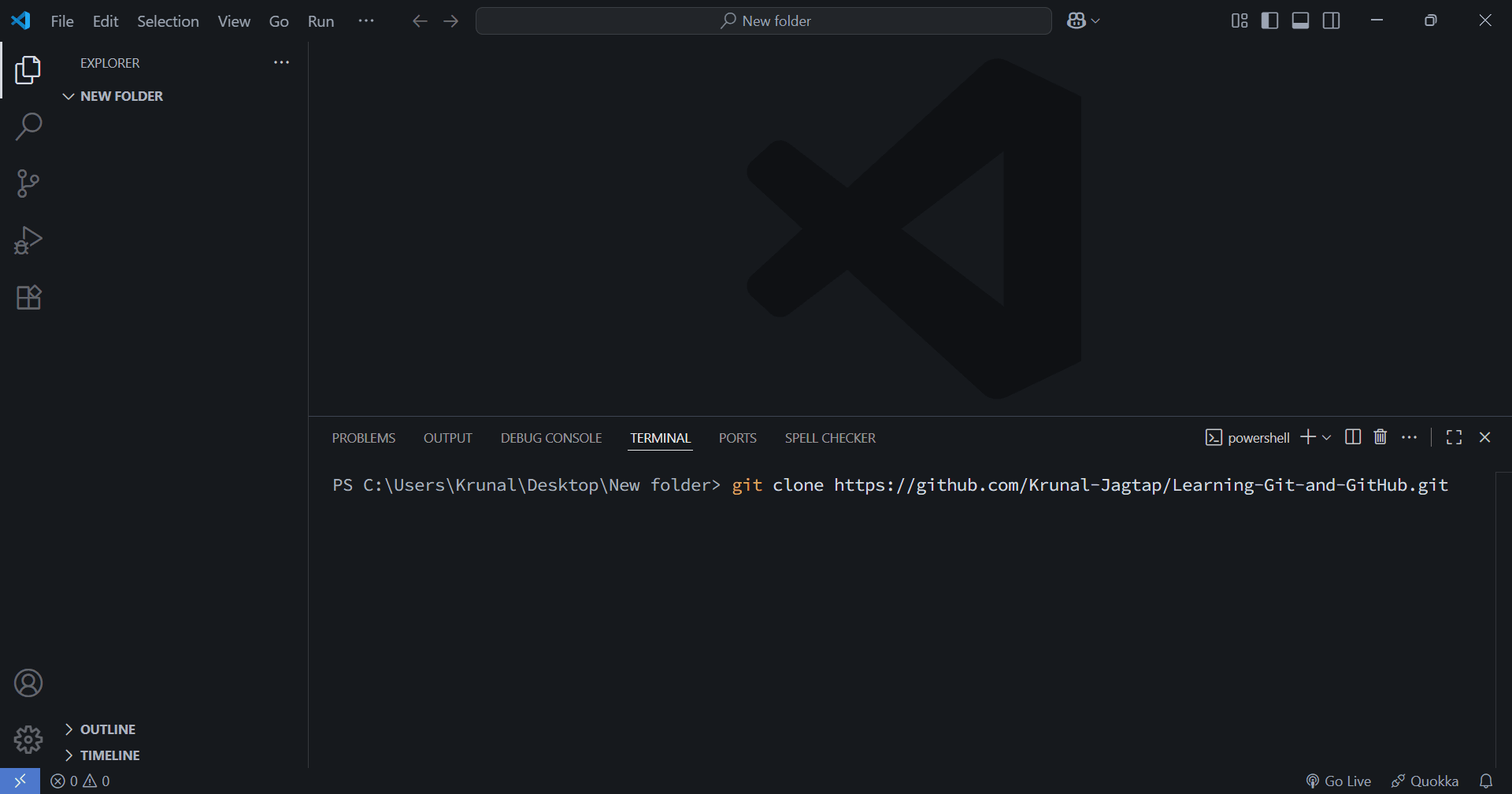Image resolution: width=1512 pixels, height=794 pixels.
Task: Show more menu items via ellipsis
Action: [x=366, y=20]
